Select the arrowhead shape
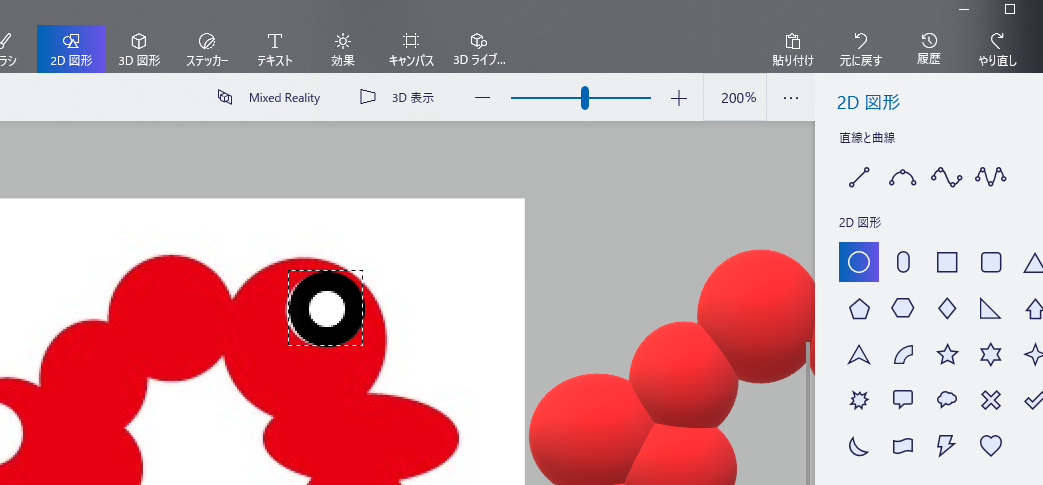The width and height of the screenshot is (1043, 485). [x=859, y=355]
